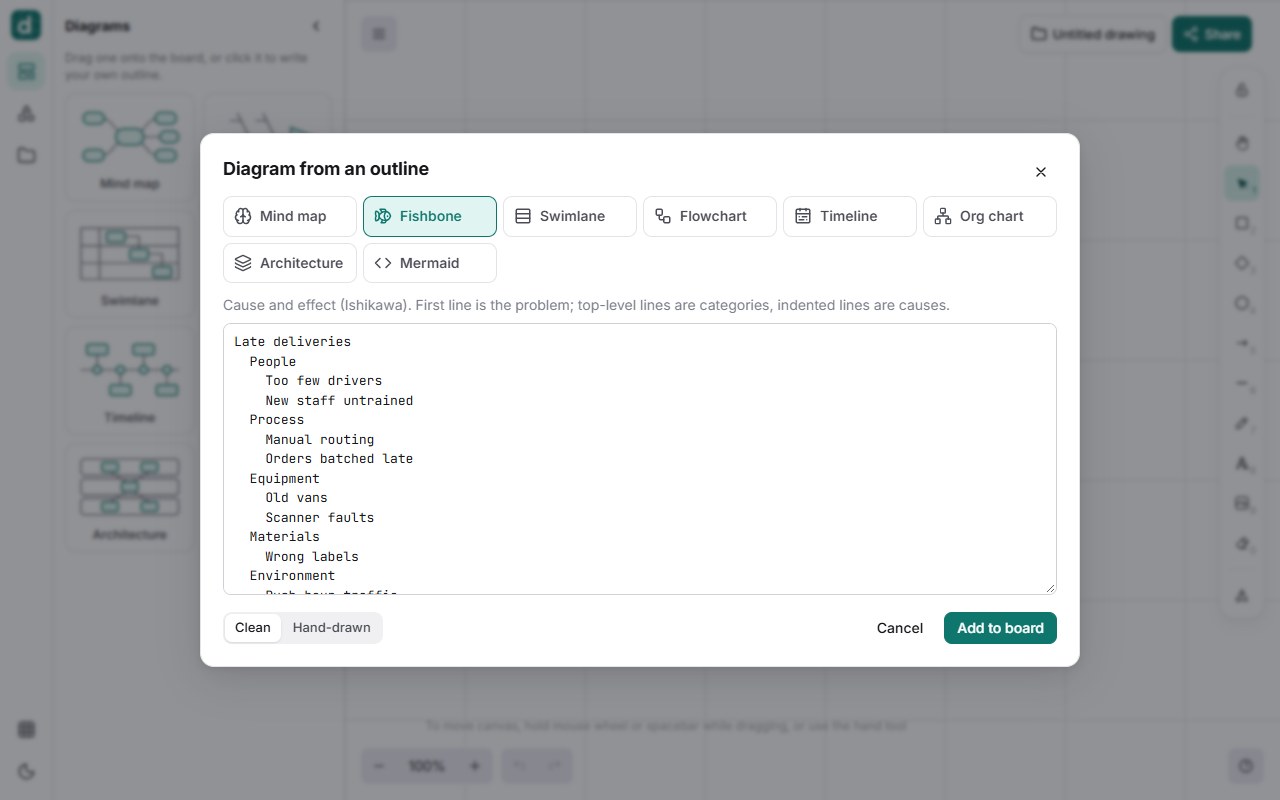Viewport: 1280px width, 800px height.
Task: Click the Swimlane template thumbnail in sidebar
Action: [x=130, y=263]
